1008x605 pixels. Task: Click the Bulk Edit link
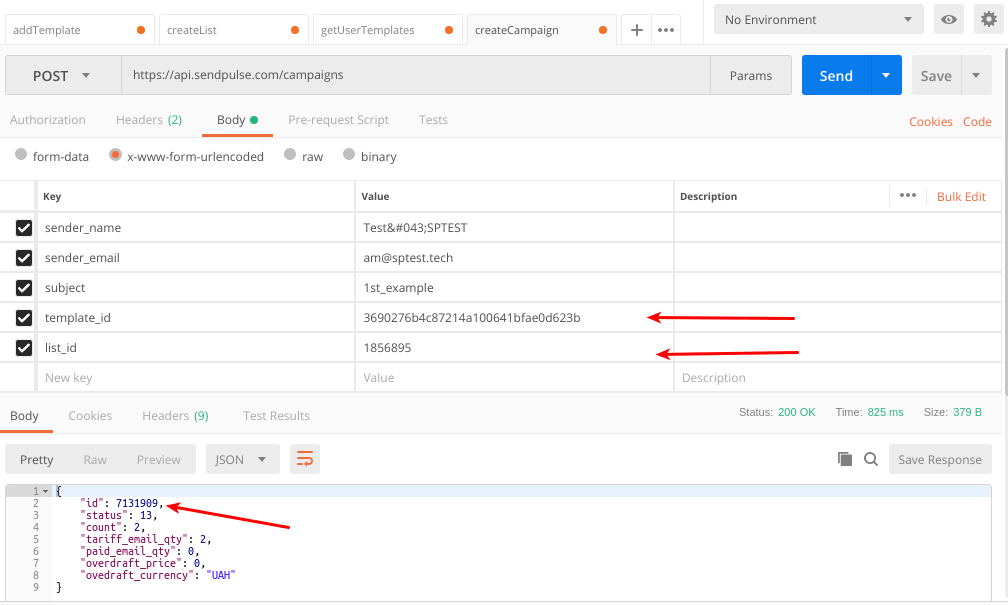pos(961,197)
